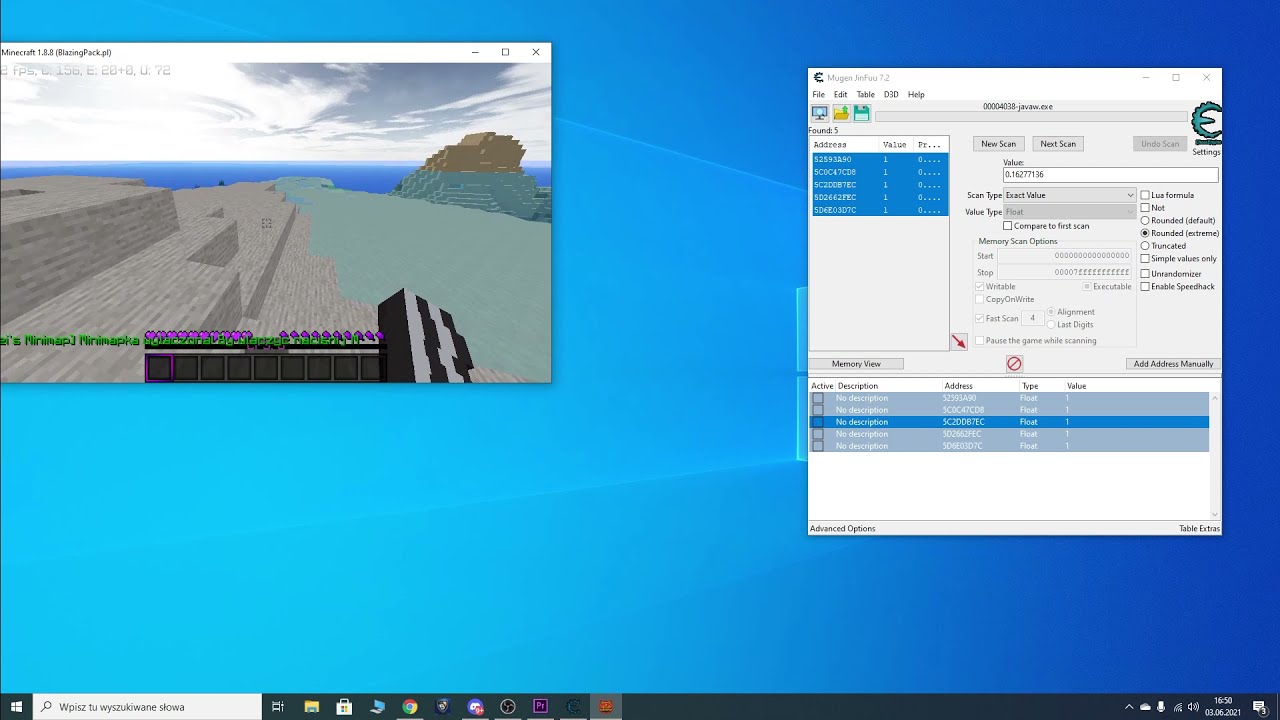Select found address 52593A90 in results

coord(879,159)
